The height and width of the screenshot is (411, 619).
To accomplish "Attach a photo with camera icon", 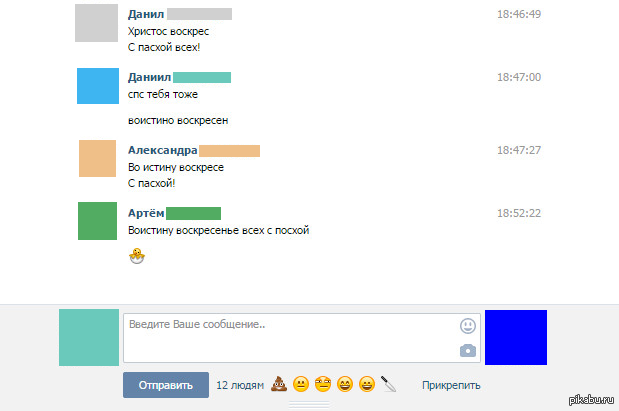I will pos(468,350).
